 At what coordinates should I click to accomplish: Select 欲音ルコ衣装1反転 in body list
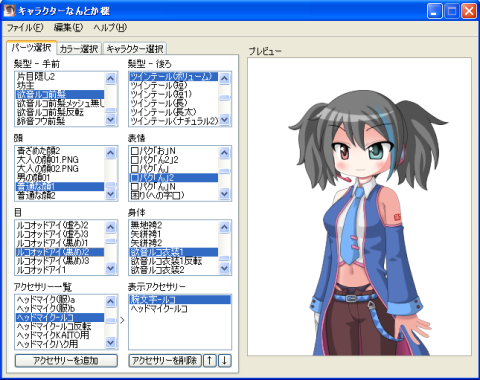tap(174, 261)
